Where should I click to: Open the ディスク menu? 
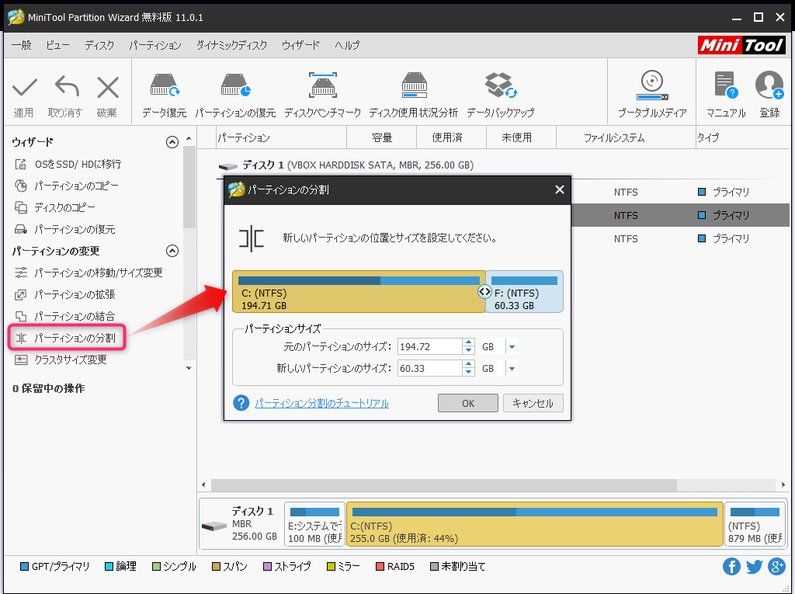click(x=99, y=45)
